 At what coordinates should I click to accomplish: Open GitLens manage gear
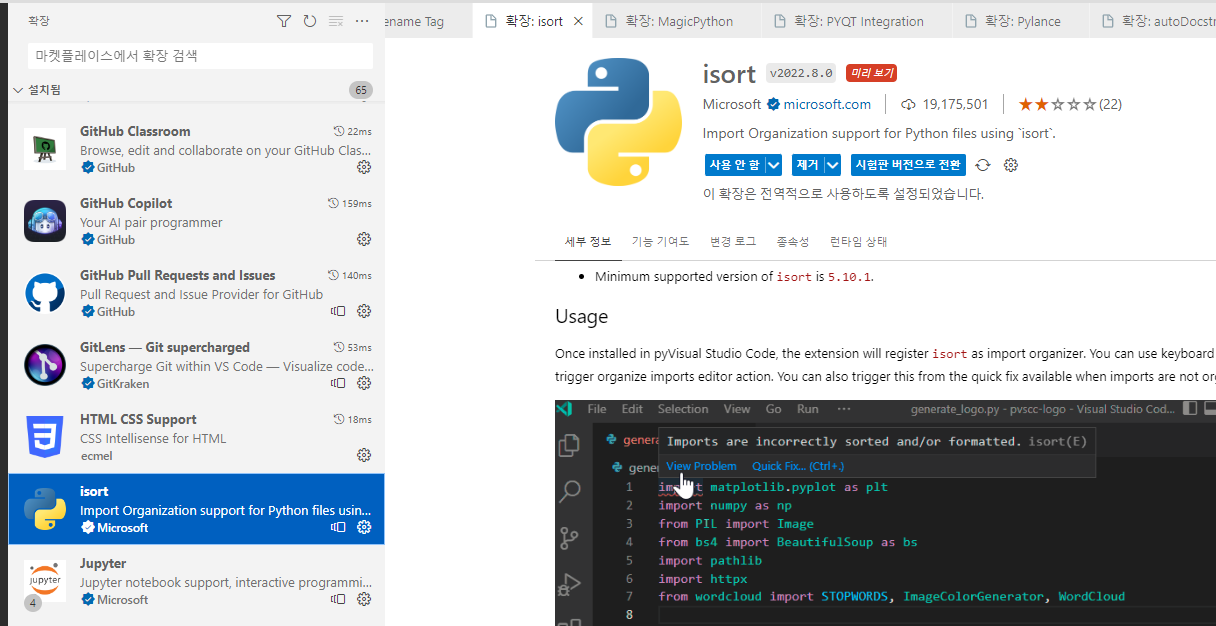point(364,383)
